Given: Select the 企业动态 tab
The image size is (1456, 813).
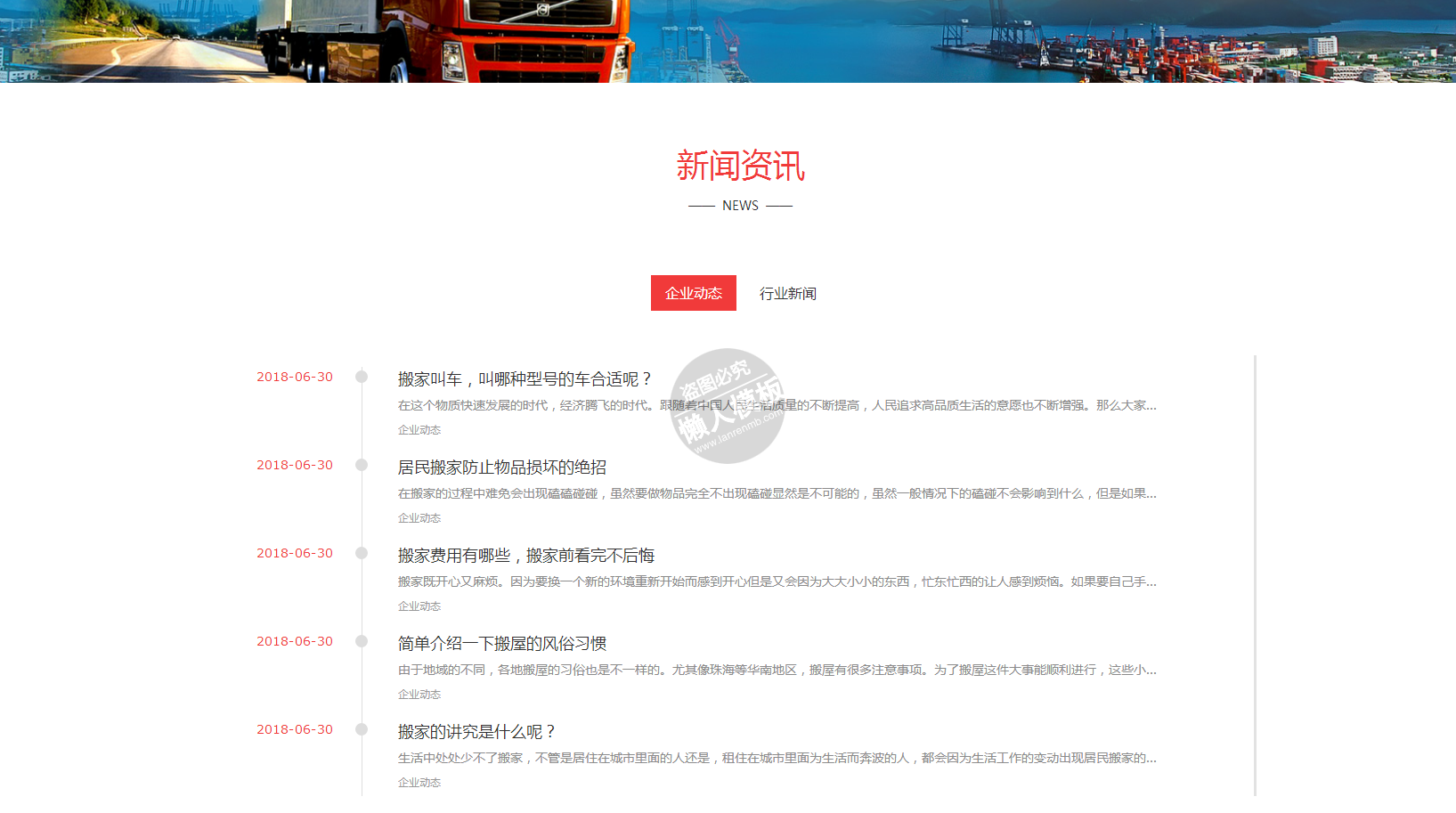Looking at the screenshot, I should coord(693,293).
